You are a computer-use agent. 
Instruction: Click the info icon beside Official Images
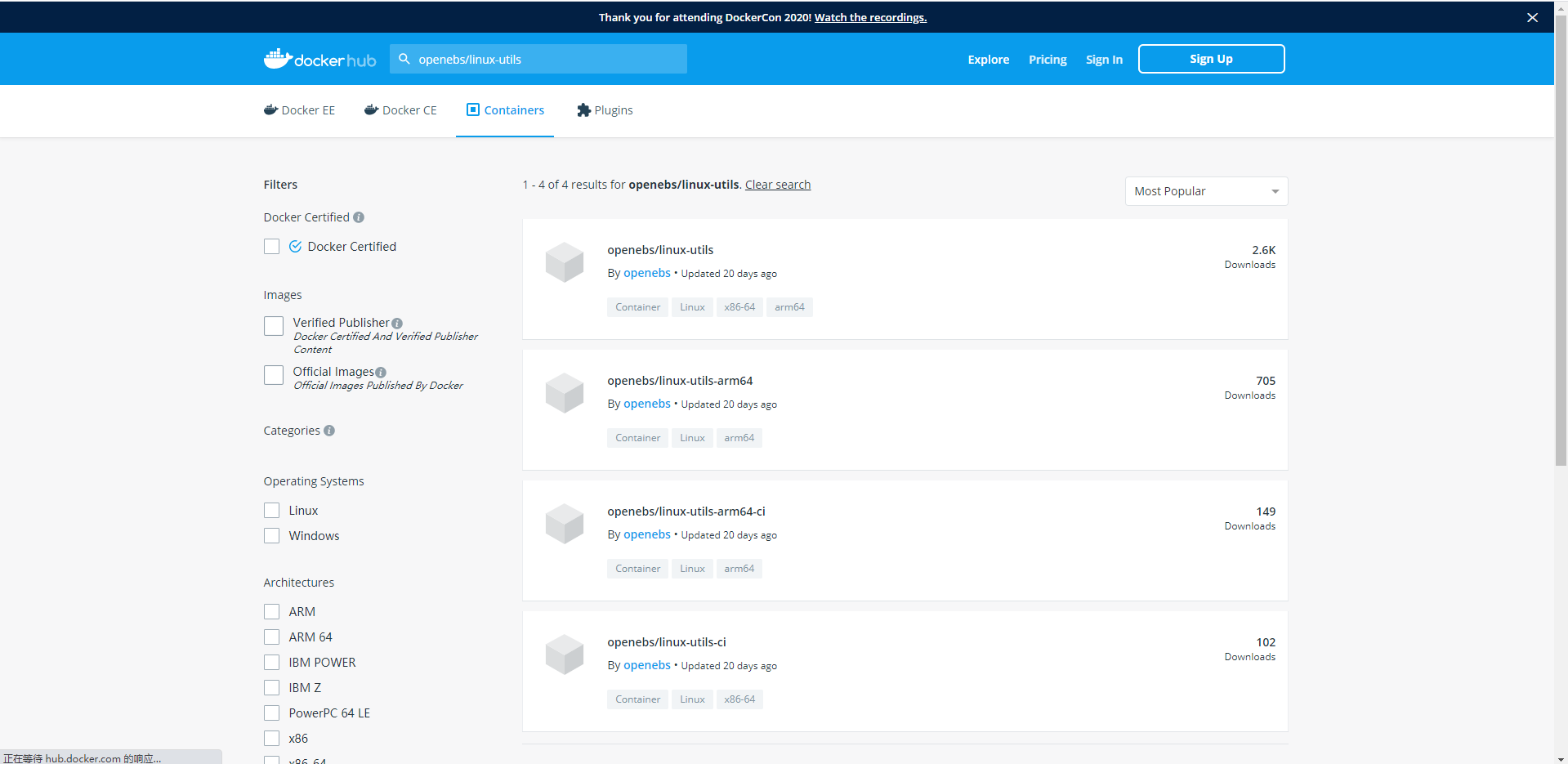pos(381,373)
